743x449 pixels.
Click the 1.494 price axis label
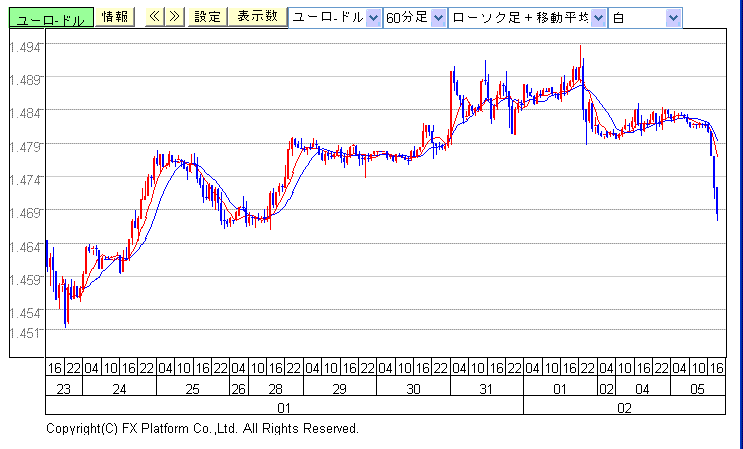[x=27, y=46]
